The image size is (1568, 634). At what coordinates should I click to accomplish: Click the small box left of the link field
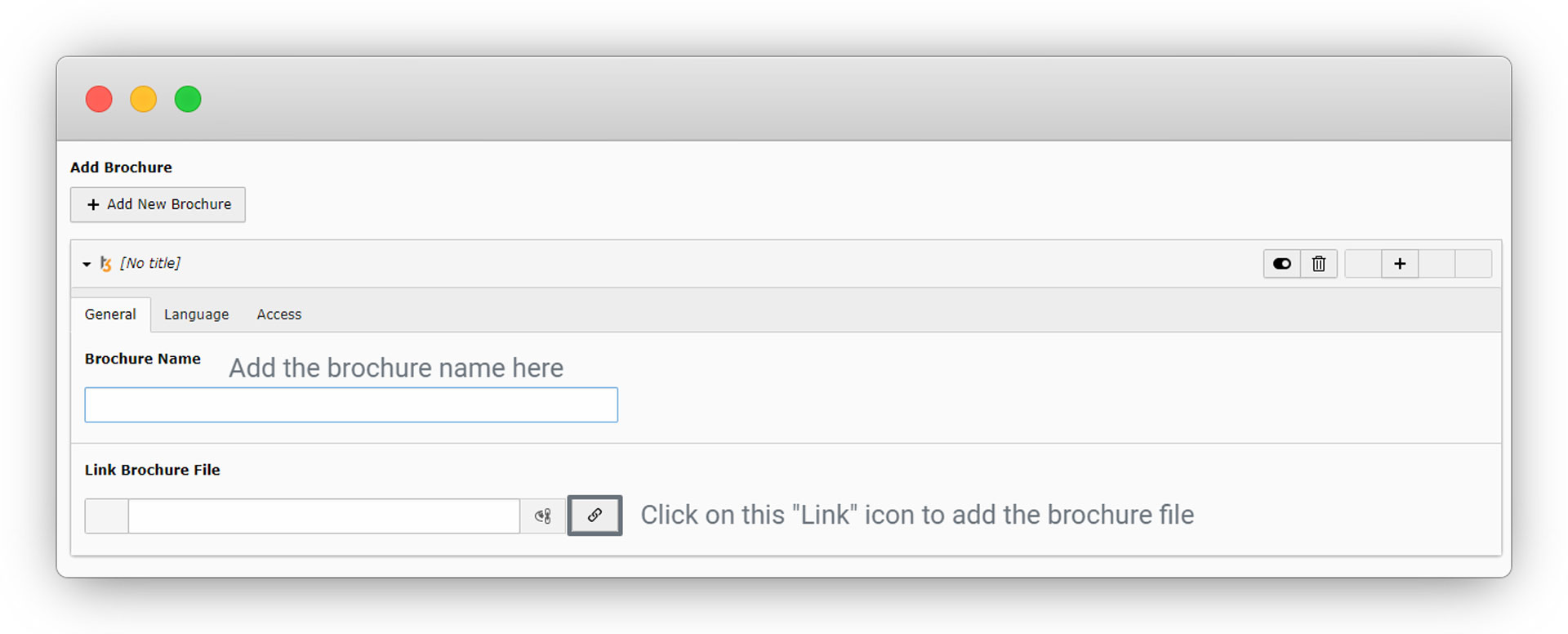106,516
